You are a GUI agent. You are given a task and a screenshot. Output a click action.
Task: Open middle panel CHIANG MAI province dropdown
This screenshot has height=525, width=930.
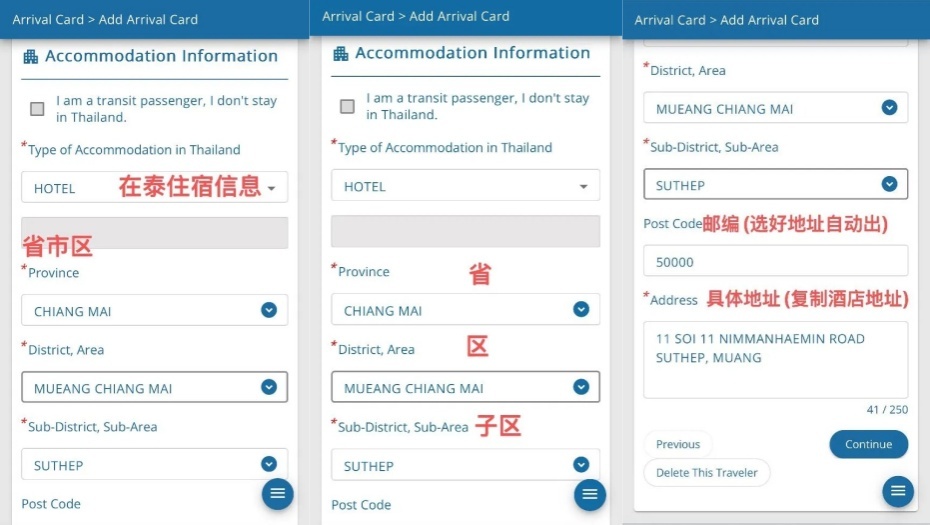coord(466,310)
